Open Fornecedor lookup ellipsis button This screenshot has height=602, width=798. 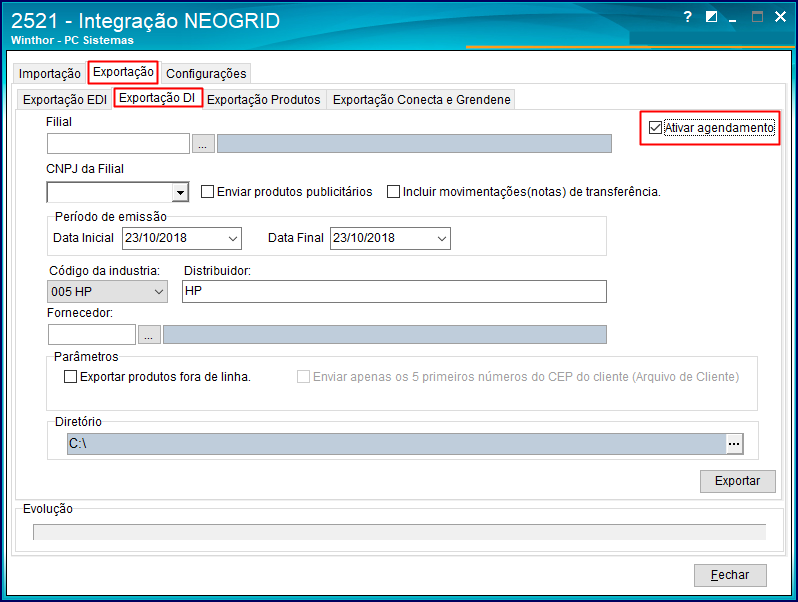coord(149,335)
